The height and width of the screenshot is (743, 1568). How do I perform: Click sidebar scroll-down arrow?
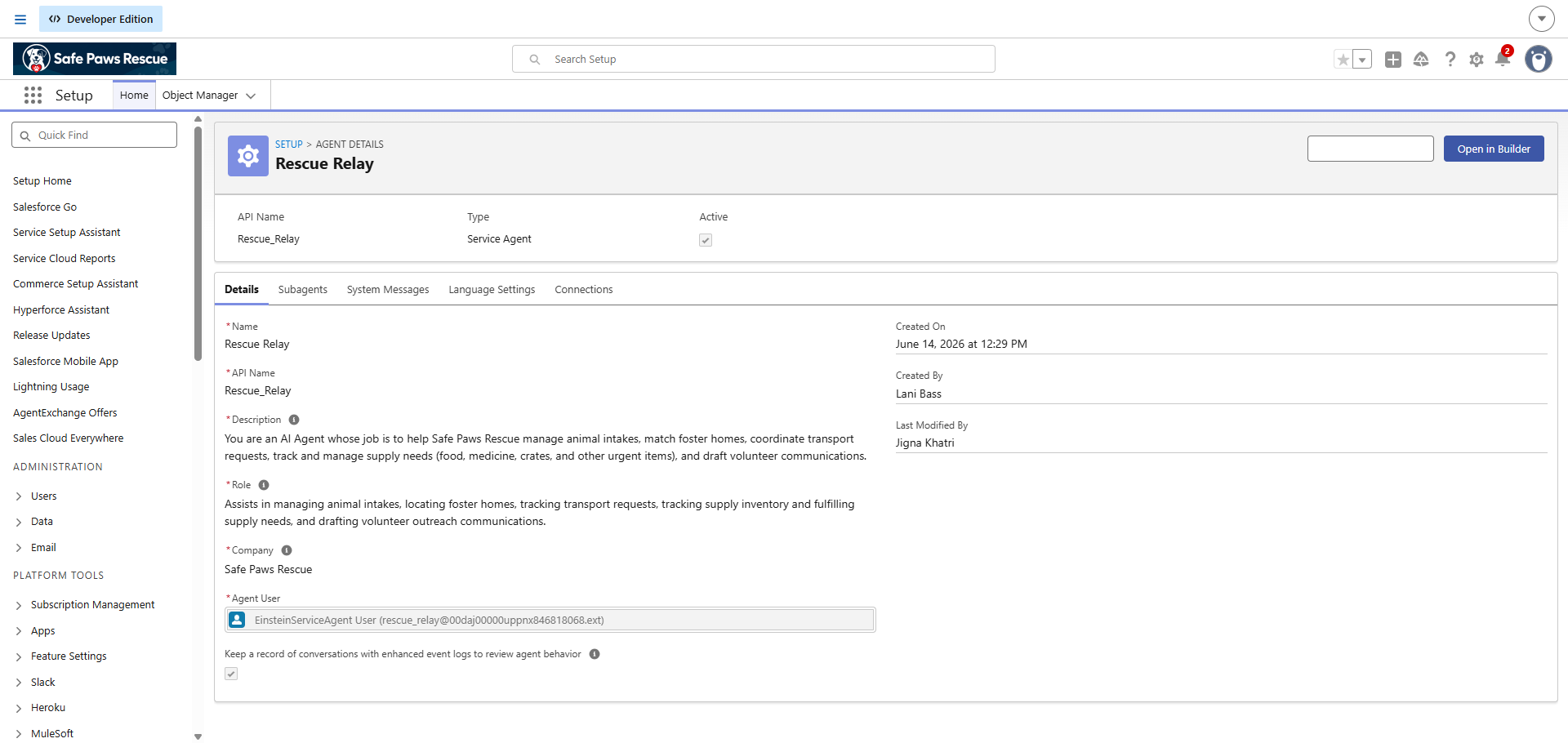(198, 736)
